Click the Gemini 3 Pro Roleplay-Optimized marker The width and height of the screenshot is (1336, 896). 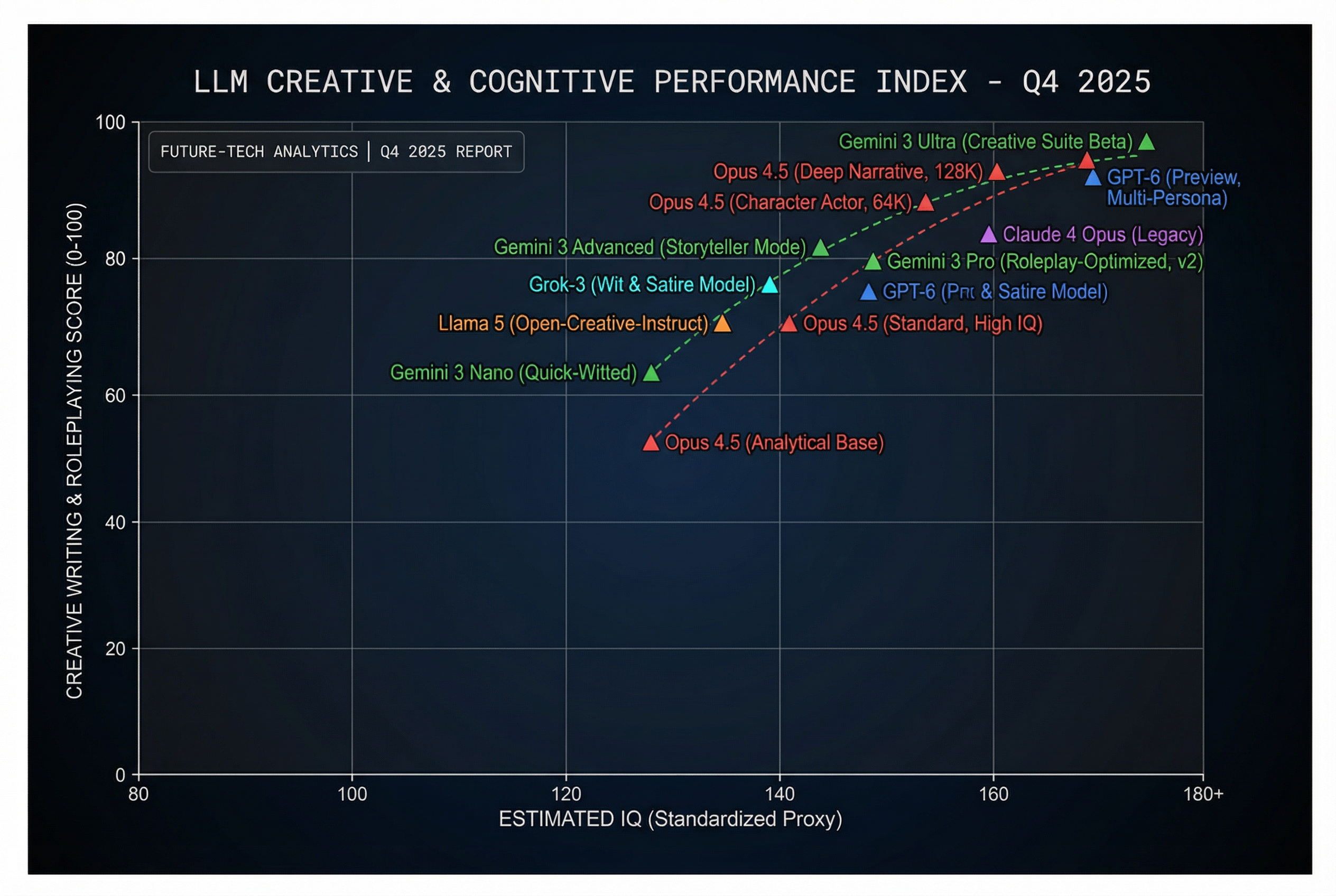click(873, 262)
